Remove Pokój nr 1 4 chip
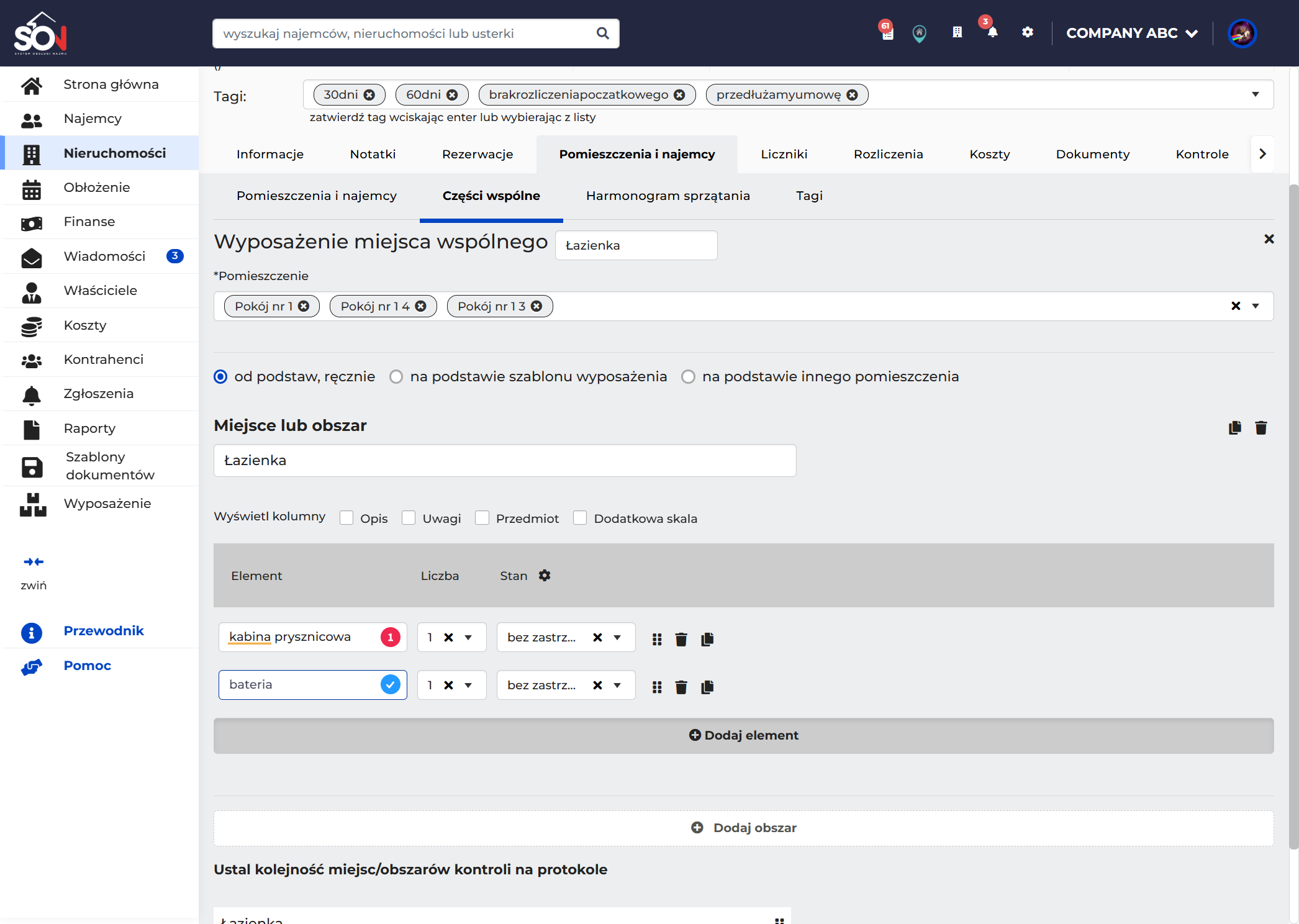Screen dimensions: 1299x924 point(421,306)
